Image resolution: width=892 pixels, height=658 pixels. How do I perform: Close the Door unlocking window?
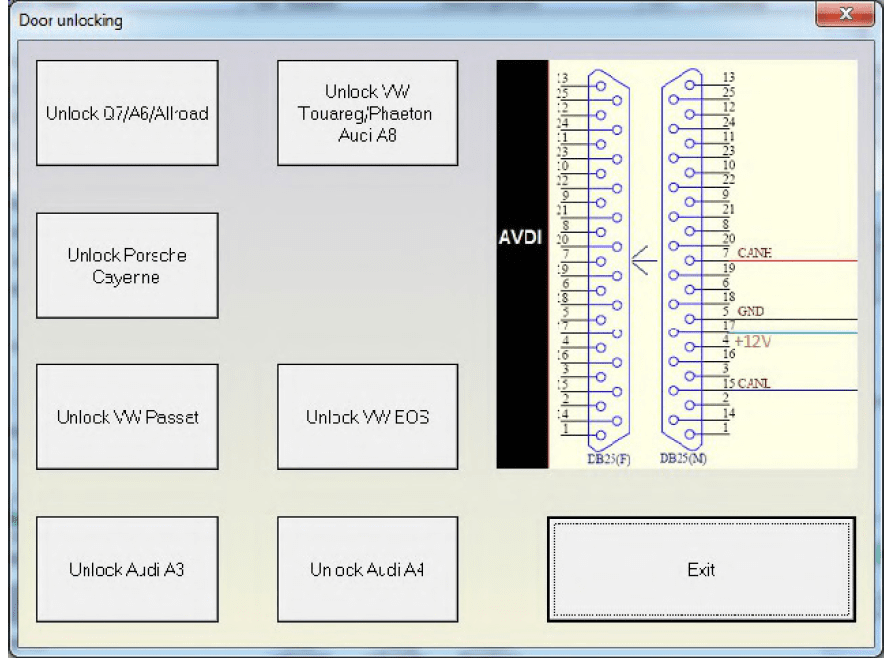[847, 15]
